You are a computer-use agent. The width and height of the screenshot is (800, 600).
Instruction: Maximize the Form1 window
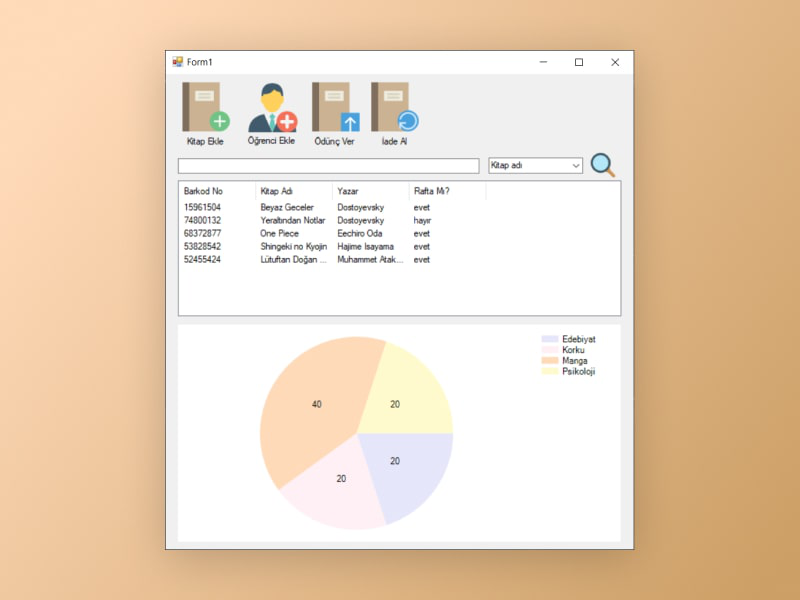578,62
